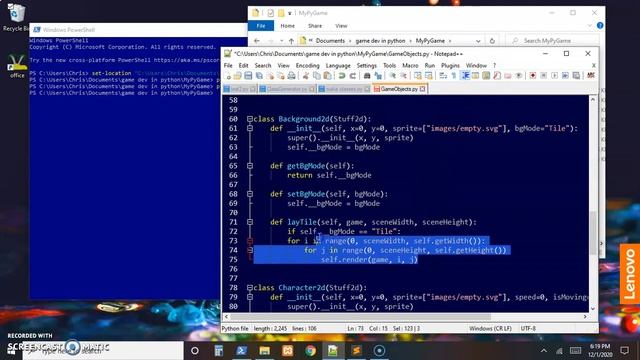Switch to the ClassGenerator.py tab
The height and width of the screenshot is (360, 640).
tap(287, 89)
